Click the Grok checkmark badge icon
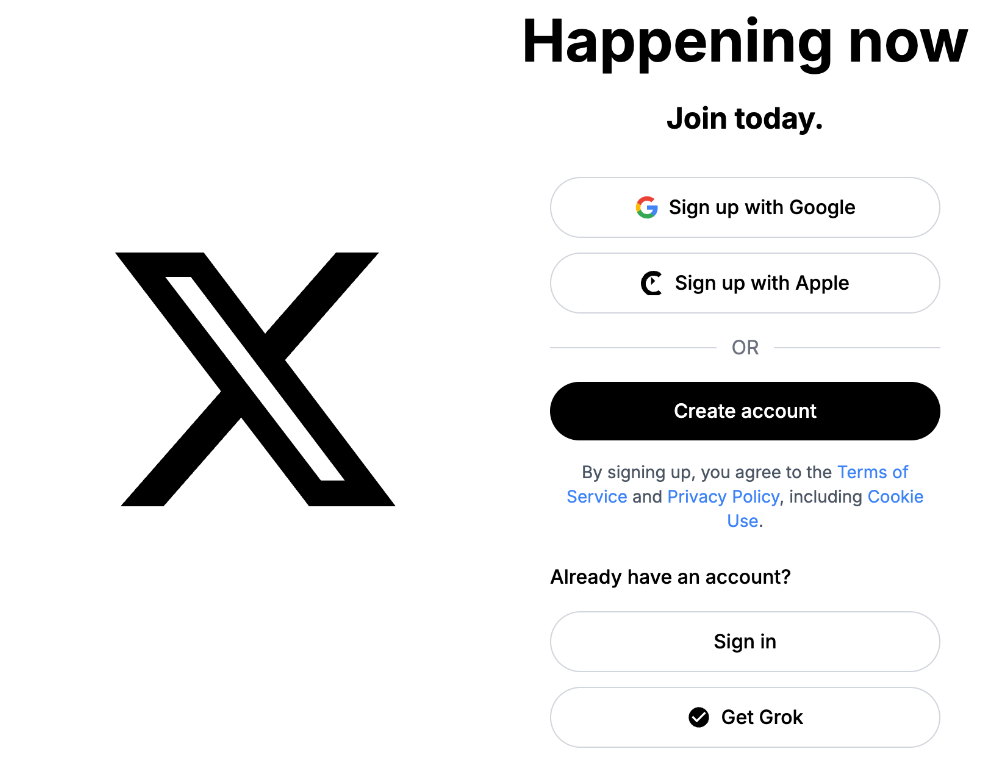The image size is (1000, 771). pyautogui.click(x=699, y=717)
